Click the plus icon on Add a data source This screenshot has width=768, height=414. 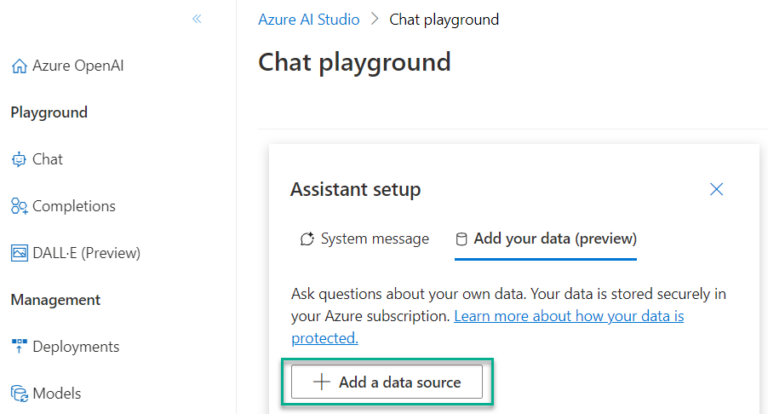[321, 382]
